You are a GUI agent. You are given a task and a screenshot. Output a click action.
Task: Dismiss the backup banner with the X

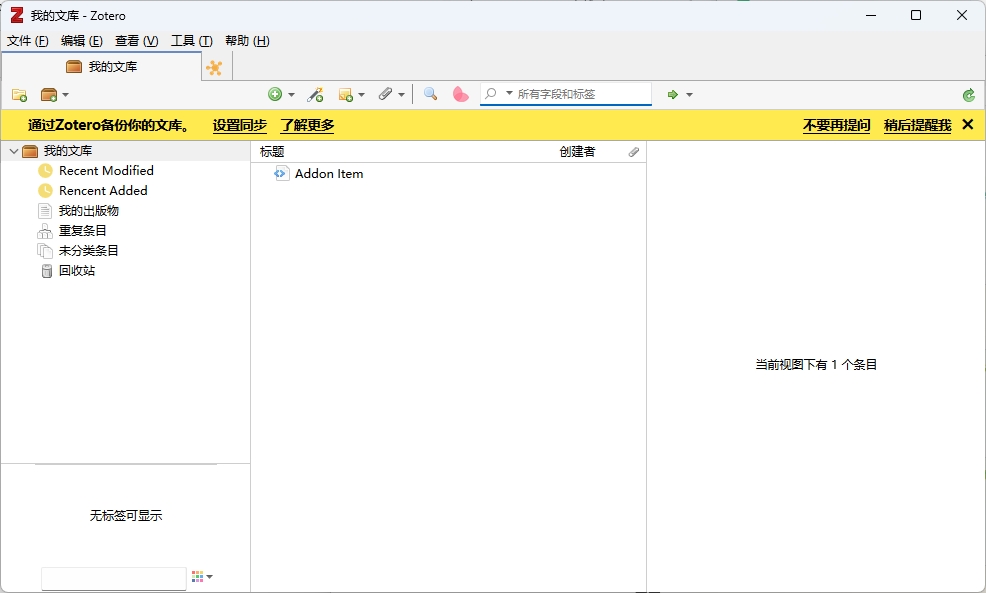[966, 125]
